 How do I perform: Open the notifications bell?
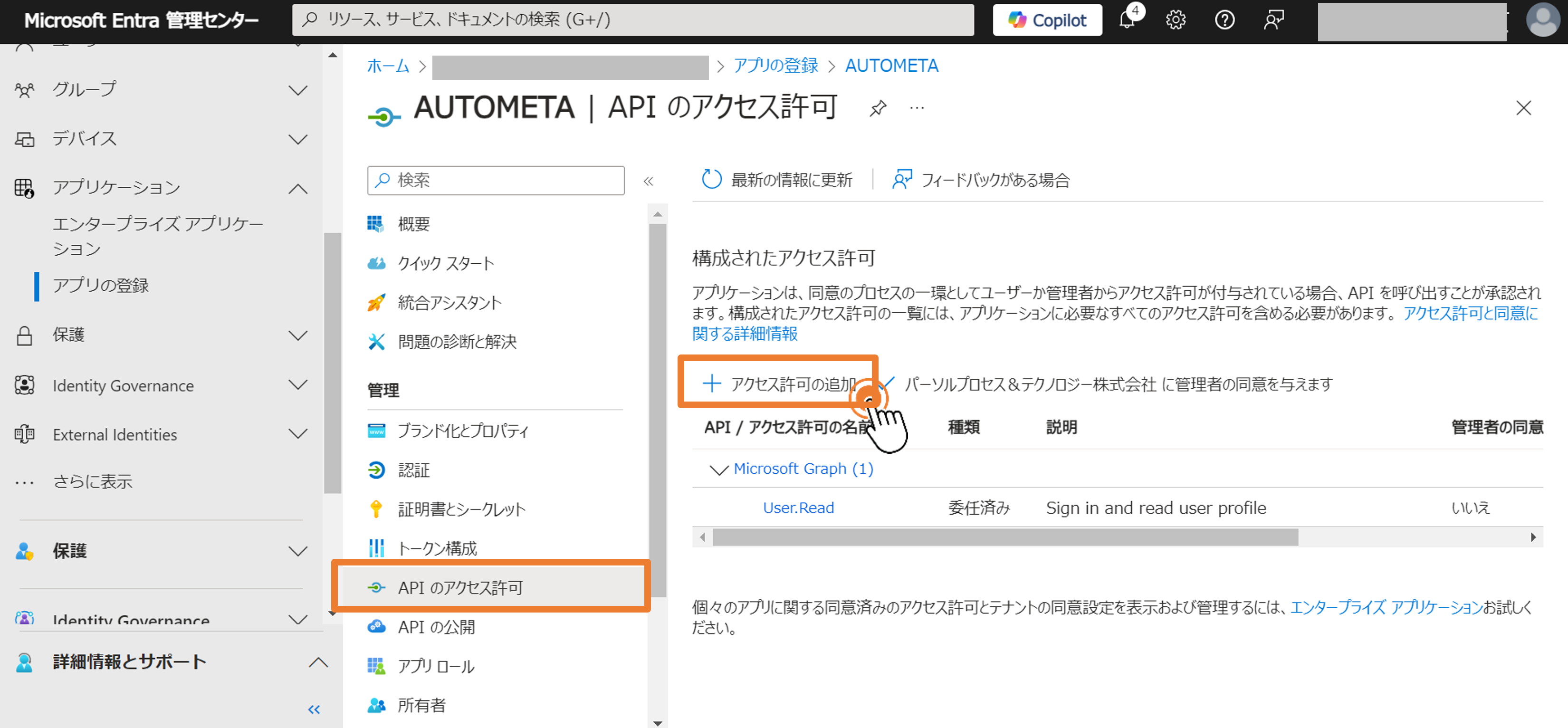(x=1128, y=20)
